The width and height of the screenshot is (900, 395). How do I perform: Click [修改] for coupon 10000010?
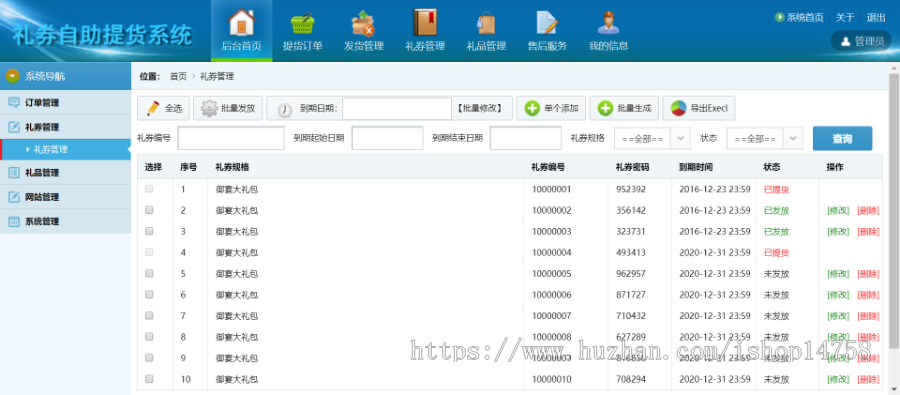tap(838, 379)
